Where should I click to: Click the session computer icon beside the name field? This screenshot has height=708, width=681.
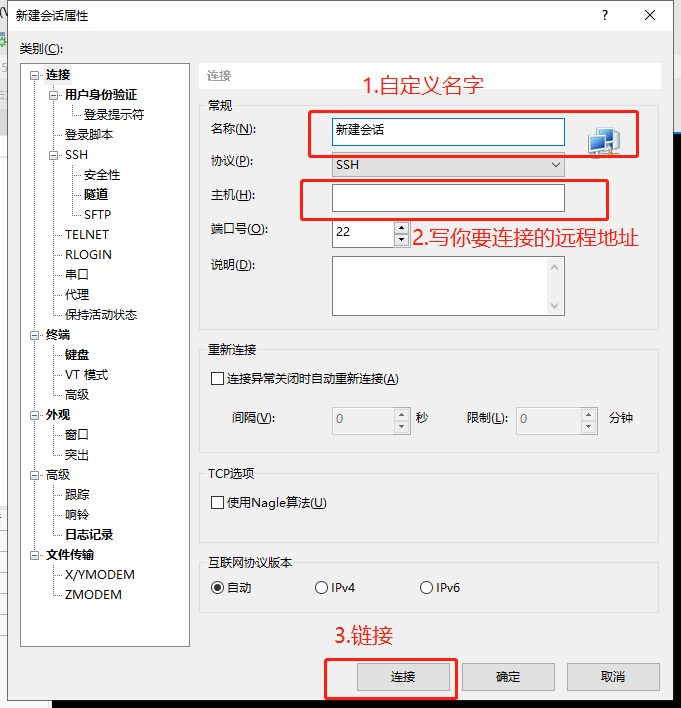click(x=604, y=142)
